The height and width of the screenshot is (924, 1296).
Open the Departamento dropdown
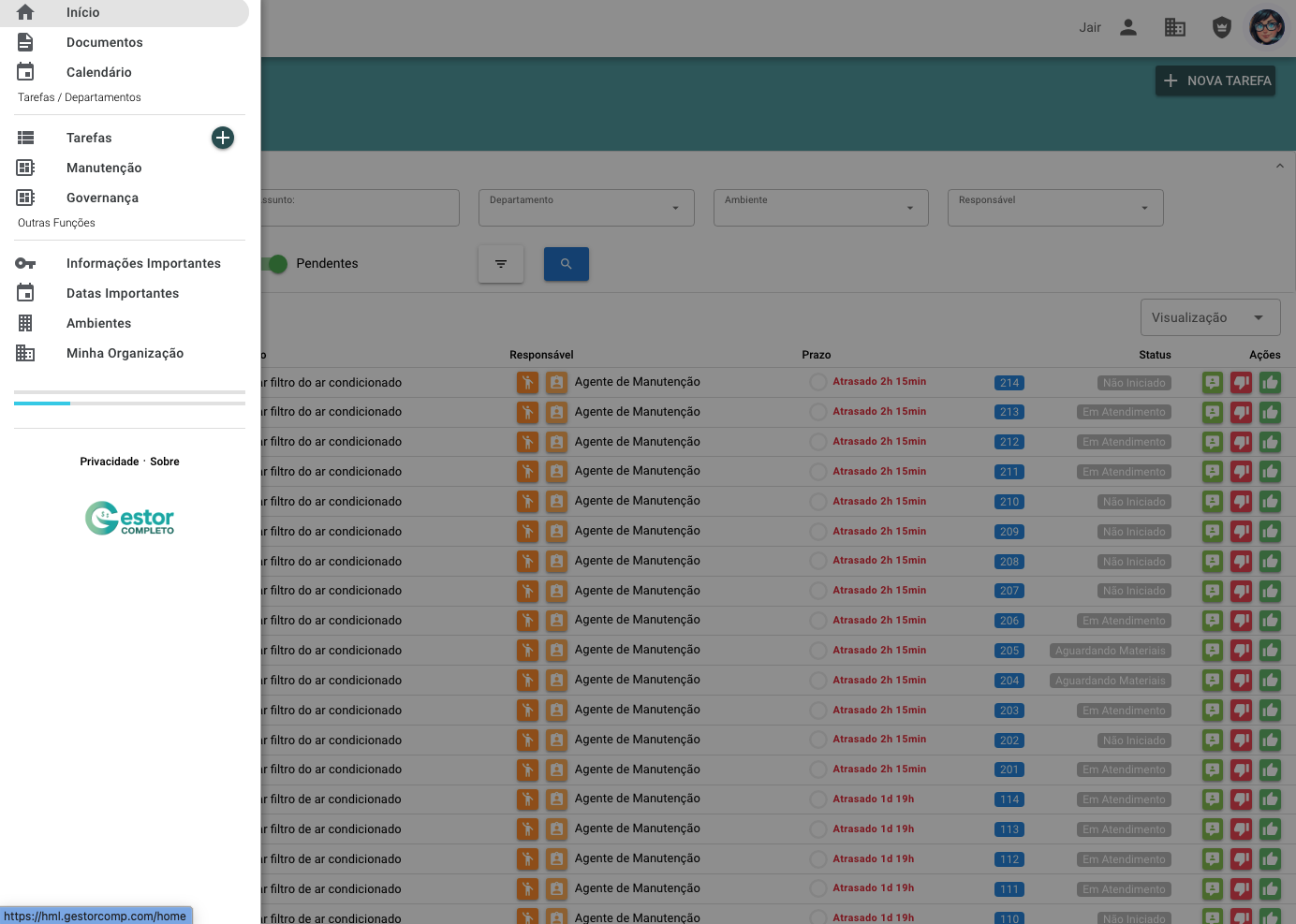click(x=586, y=208)
